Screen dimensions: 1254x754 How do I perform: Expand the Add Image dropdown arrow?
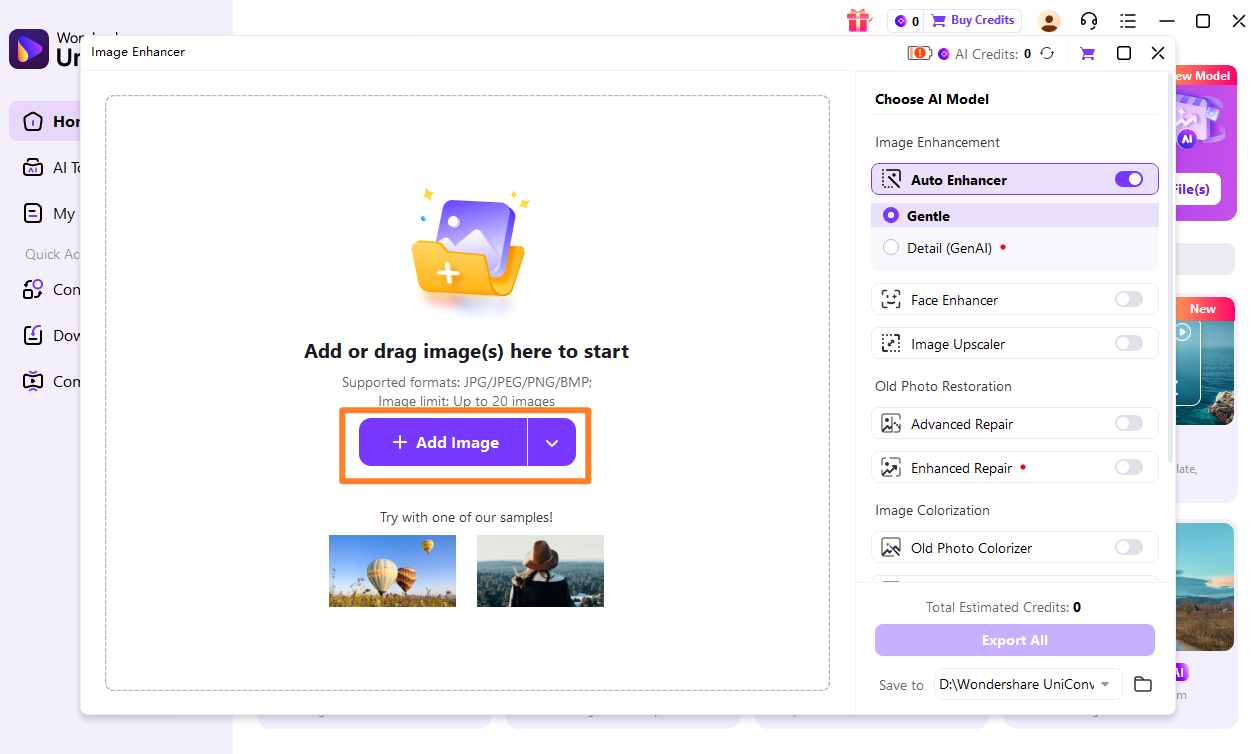[x=552, y=443]
